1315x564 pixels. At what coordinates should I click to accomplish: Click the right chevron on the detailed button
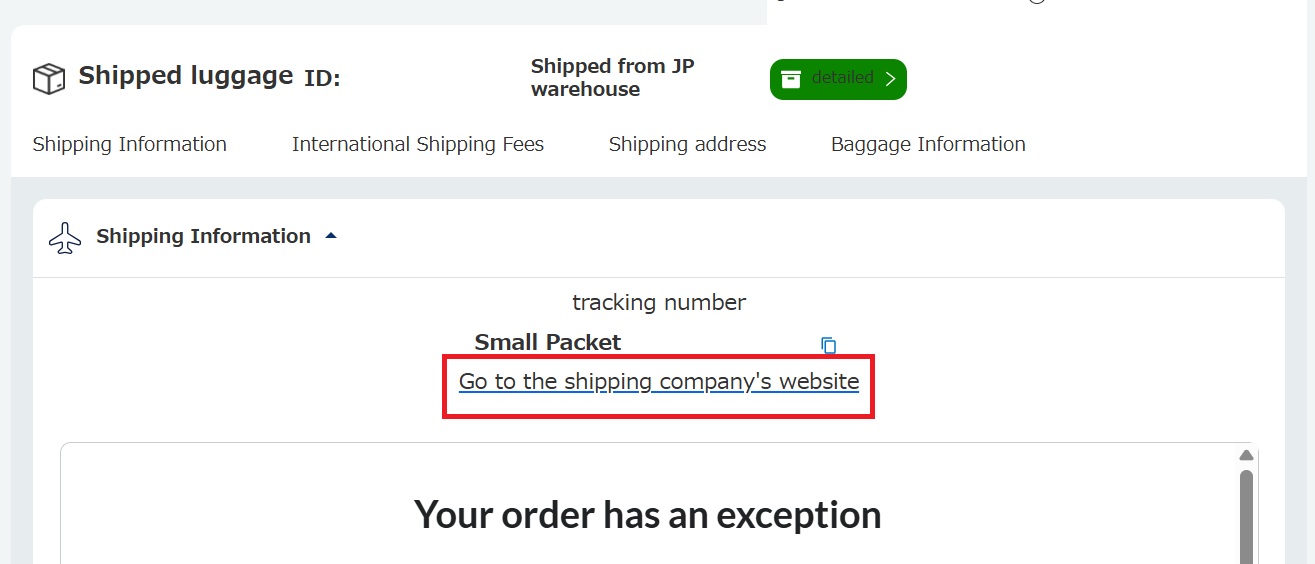click(890, 79)
